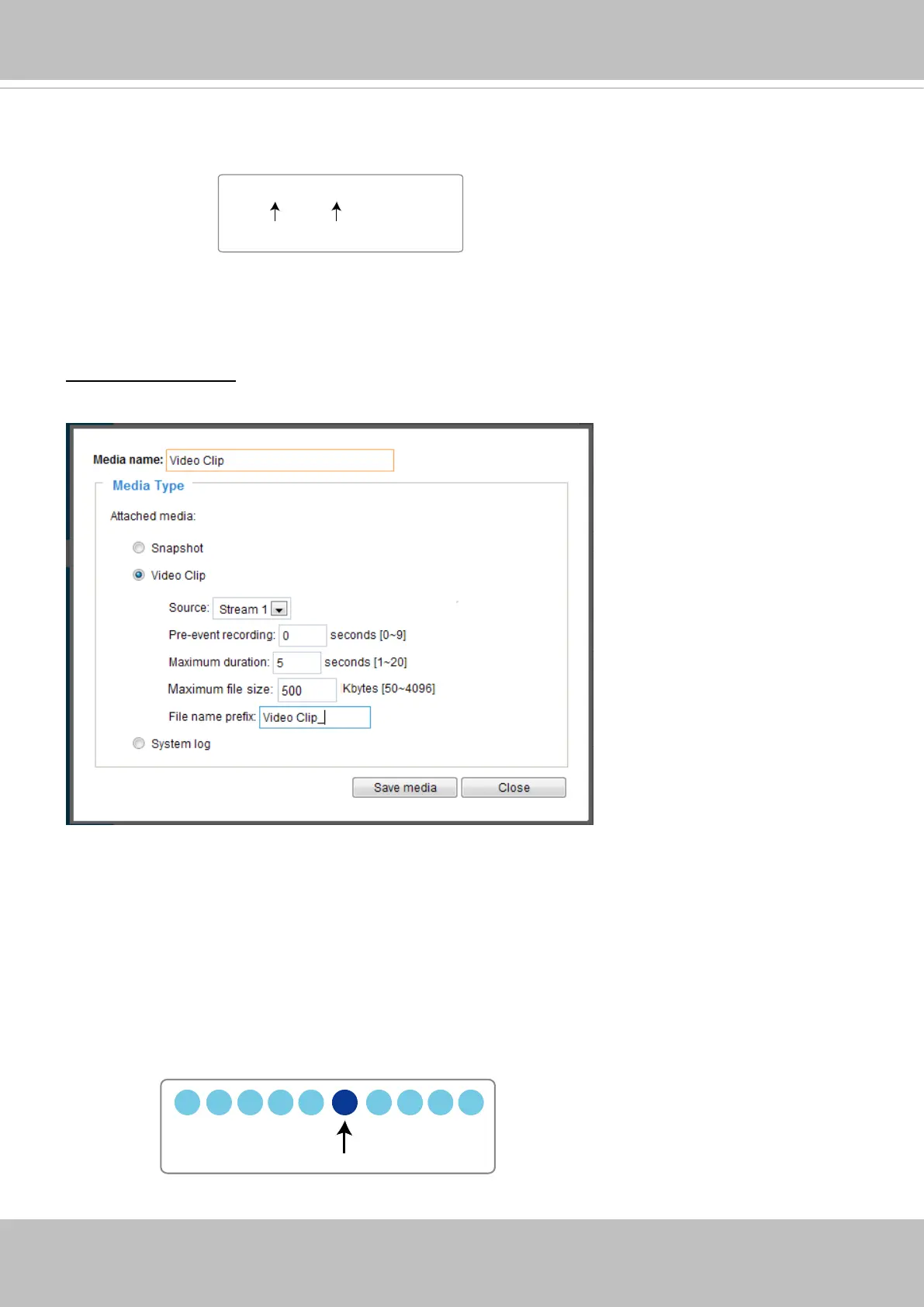
Task: Click the 'seconds [0~9]' text
Action: 369,635
